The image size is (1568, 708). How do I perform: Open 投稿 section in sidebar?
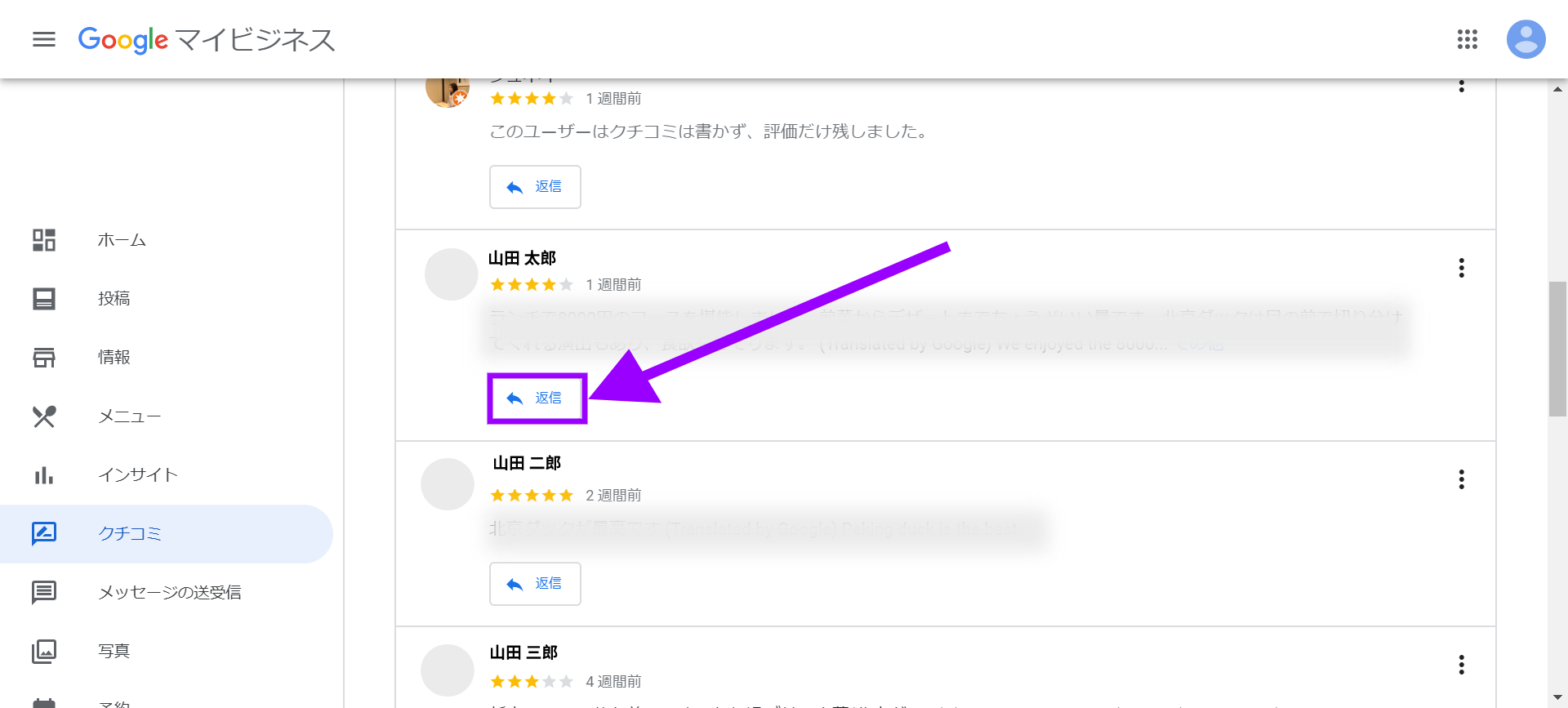coord(167,299)
